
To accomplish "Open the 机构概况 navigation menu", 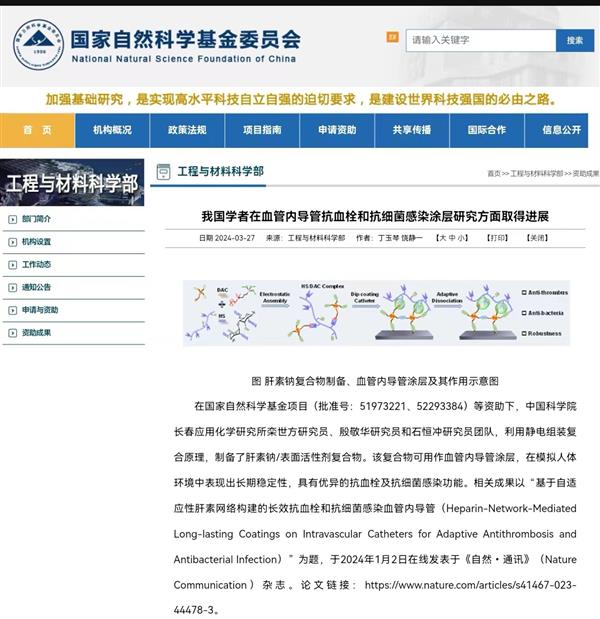I will click(112, 130).
